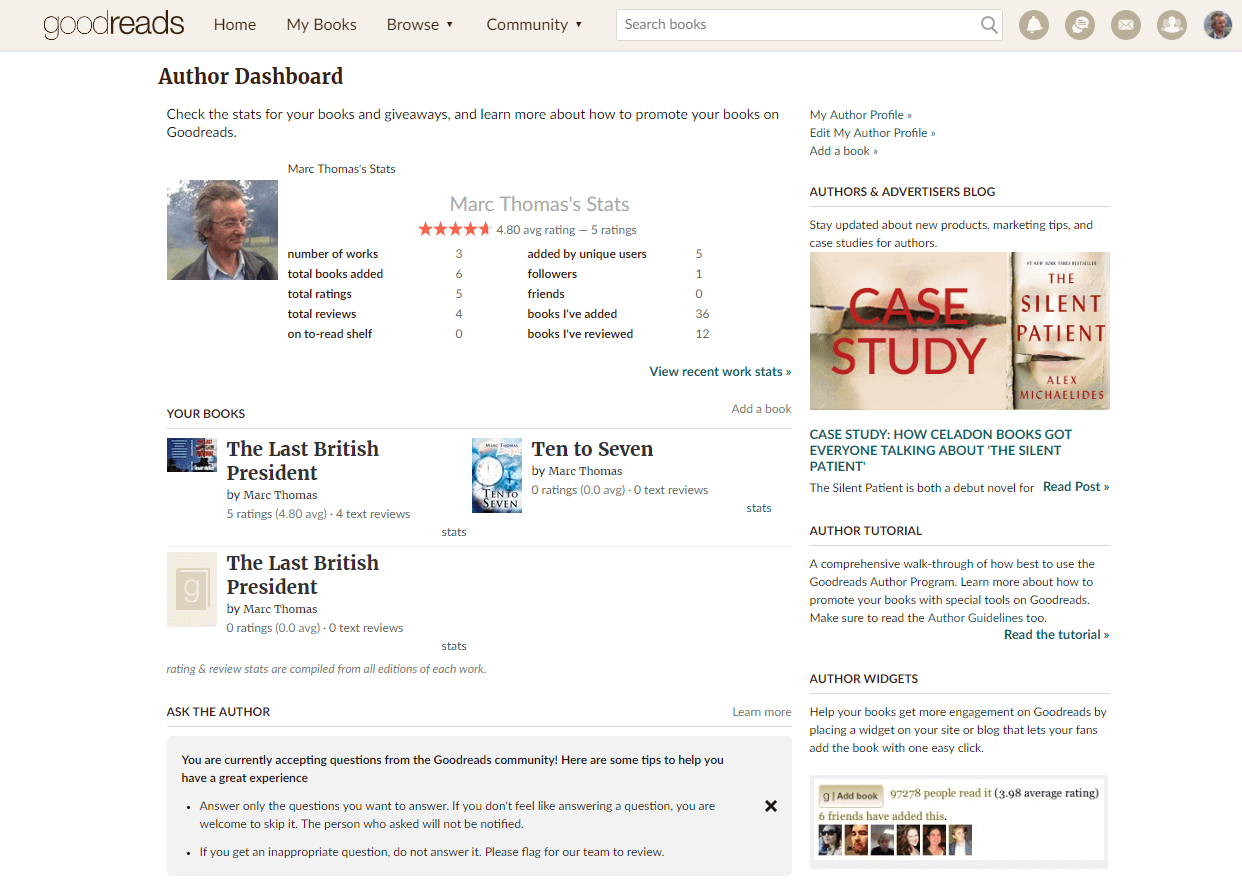1242x882 pixels.
Task: Click the Read Post link
Action: click(1076, 487)
